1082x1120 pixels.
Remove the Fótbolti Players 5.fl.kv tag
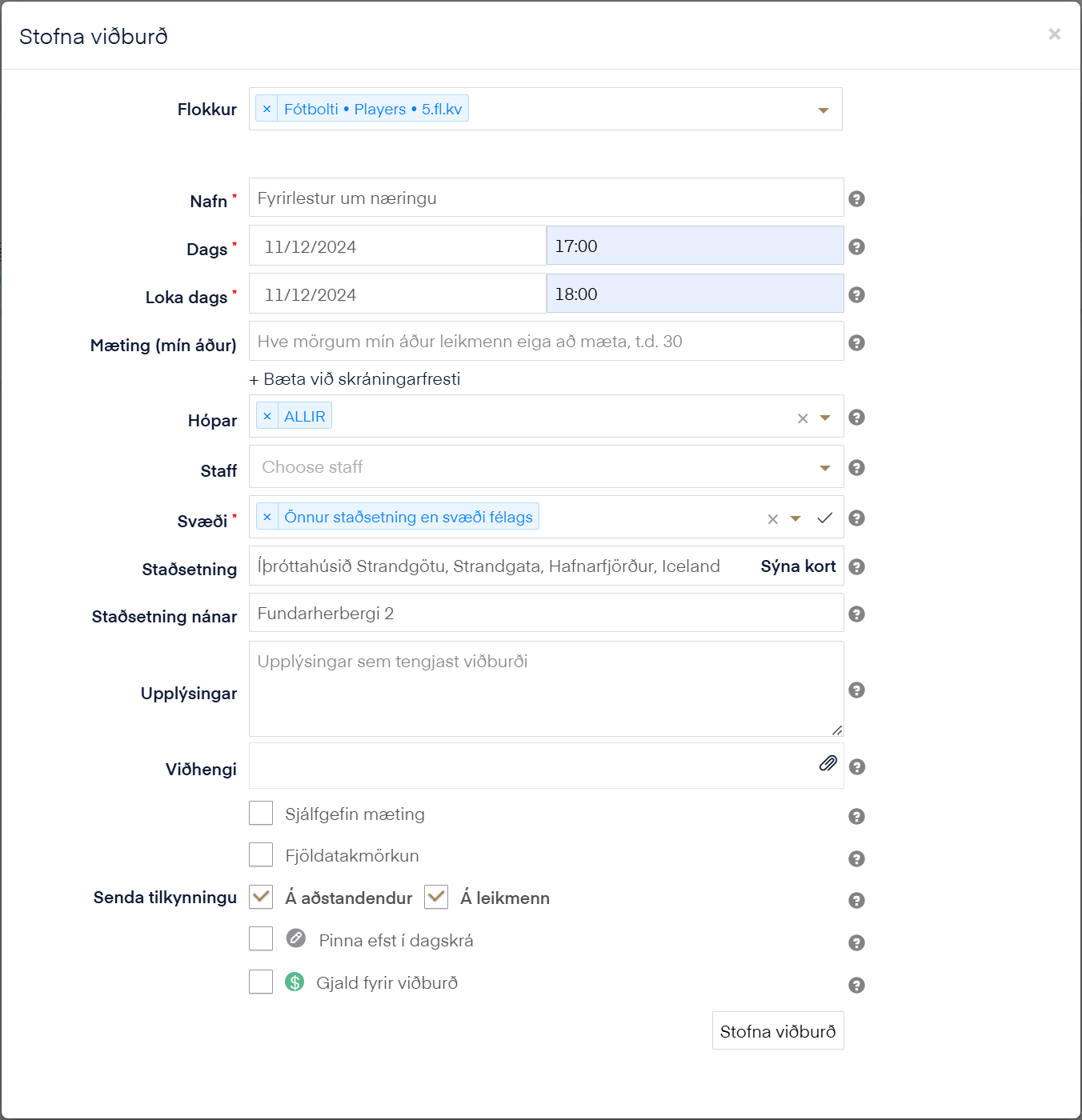[x=266, y=109]
